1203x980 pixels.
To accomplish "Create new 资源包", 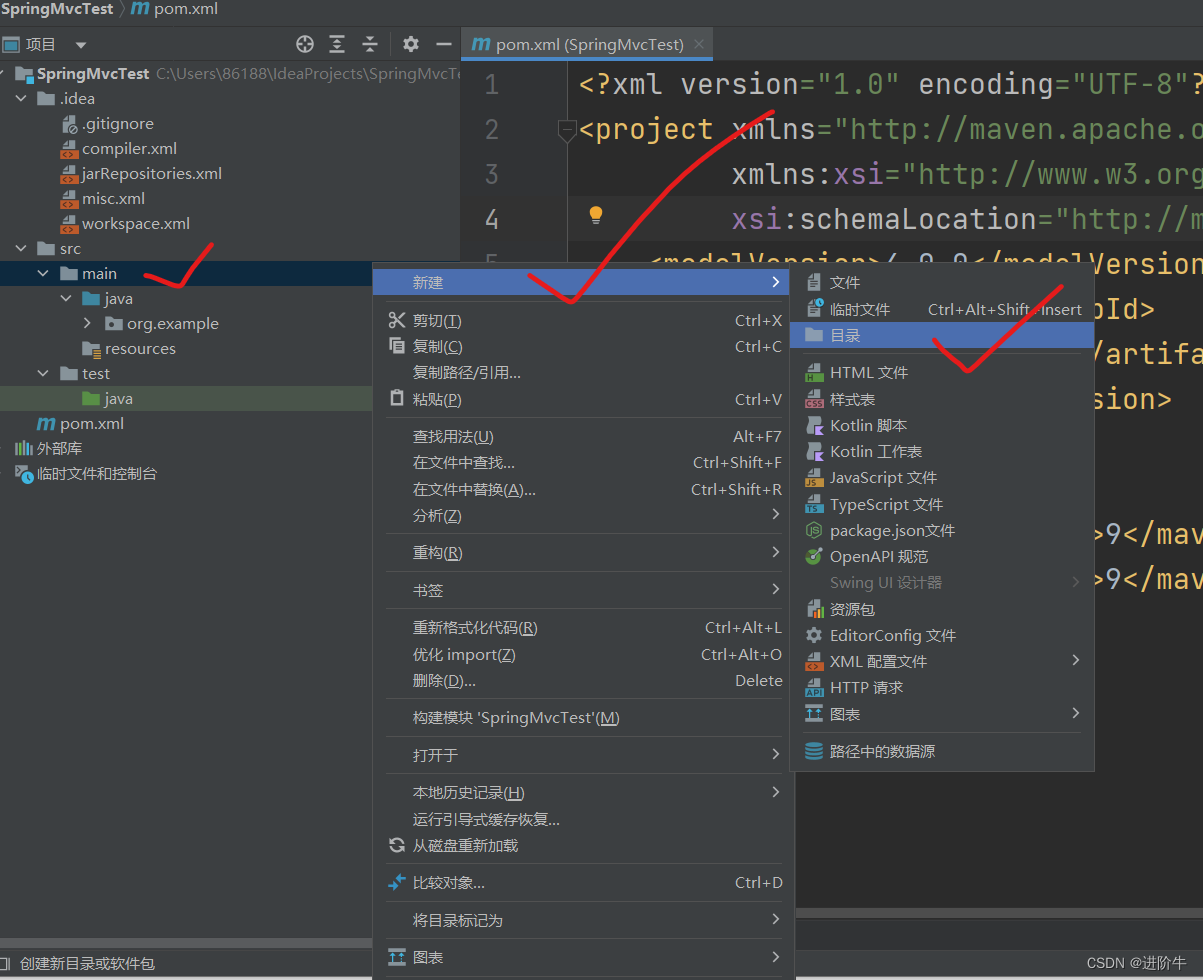I will coord(942,609).
